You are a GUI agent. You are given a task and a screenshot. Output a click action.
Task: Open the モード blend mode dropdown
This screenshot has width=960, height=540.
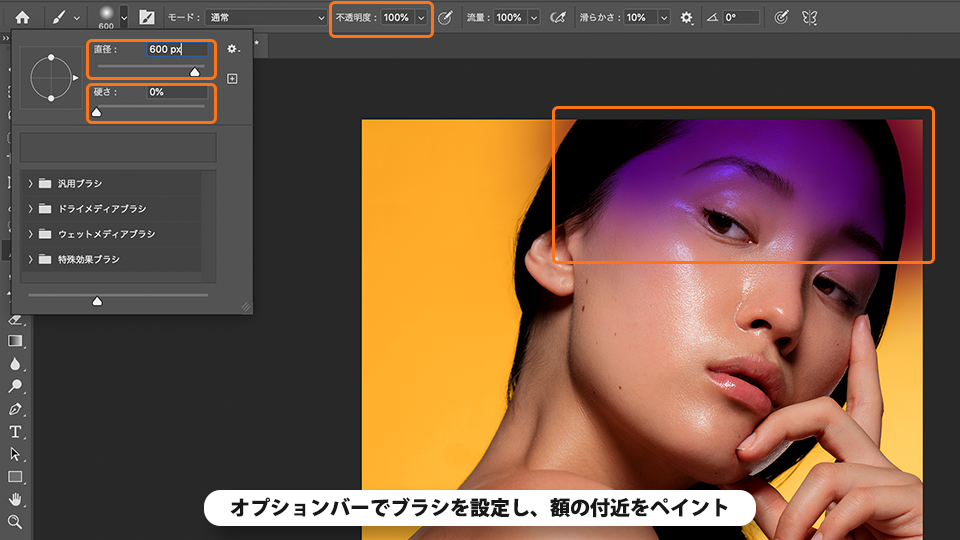coord(265,18)
